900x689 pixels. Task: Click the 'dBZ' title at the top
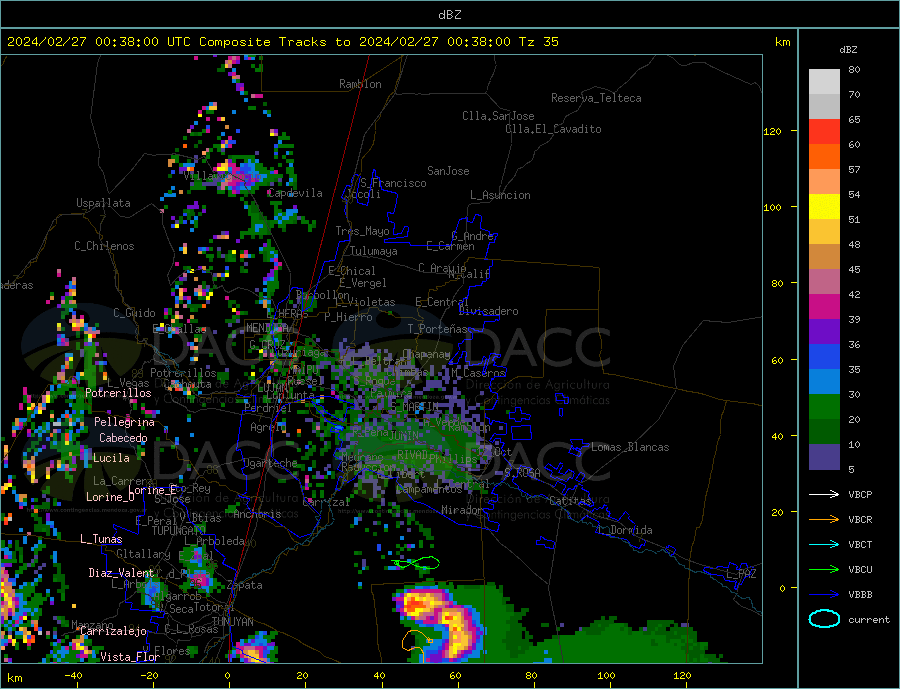pos(449,15)
